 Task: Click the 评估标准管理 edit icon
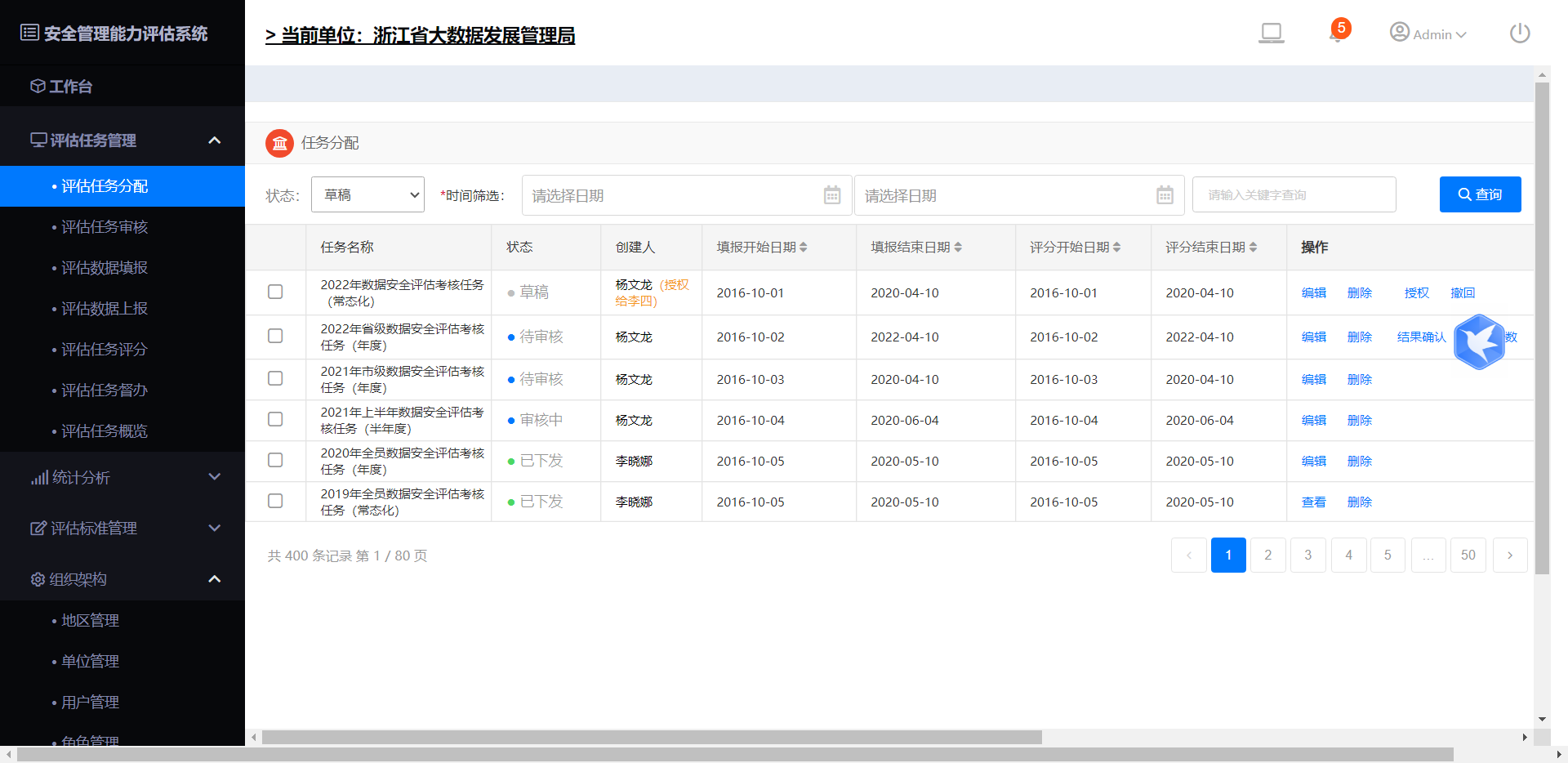(38, 529)
